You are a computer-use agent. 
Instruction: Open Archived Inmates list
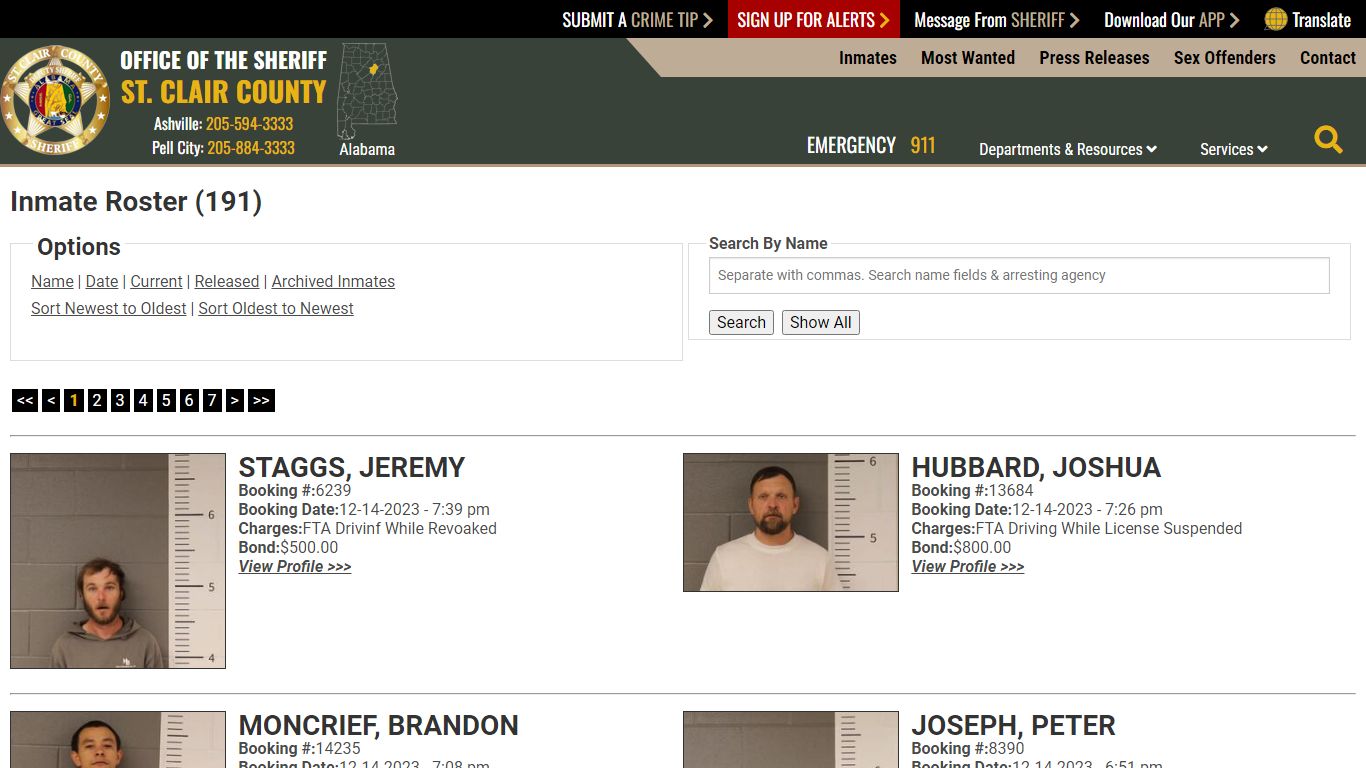pyautogui.click(x=333, y=282)
